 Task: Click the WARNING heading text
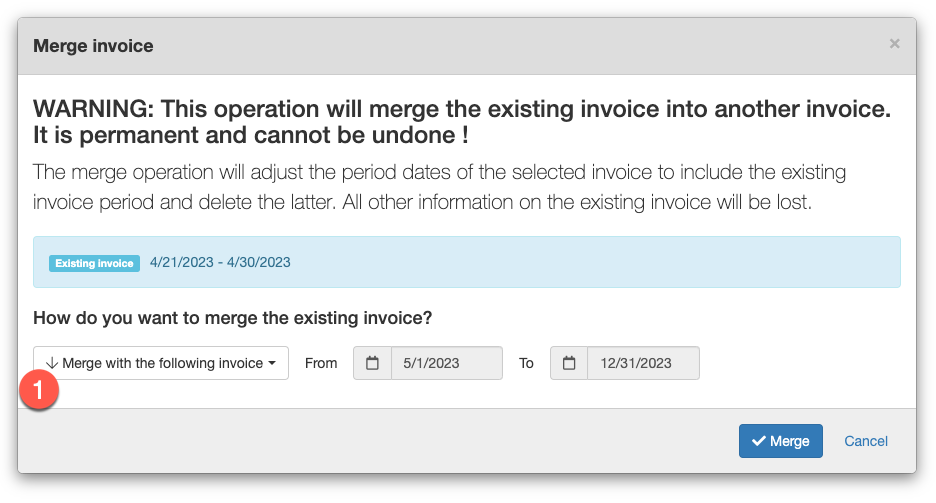pyautogui.click(x=462, y=122)
